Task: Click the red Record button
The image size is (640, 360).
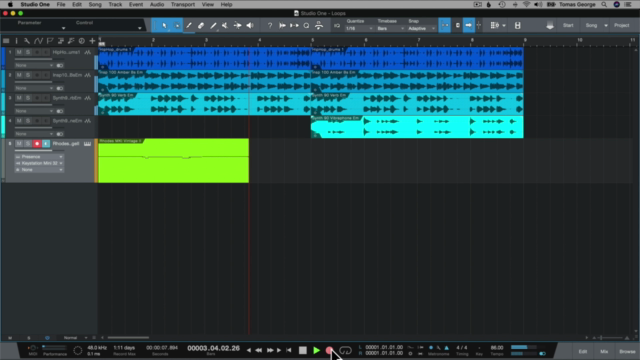Action: tap(329, 350)
